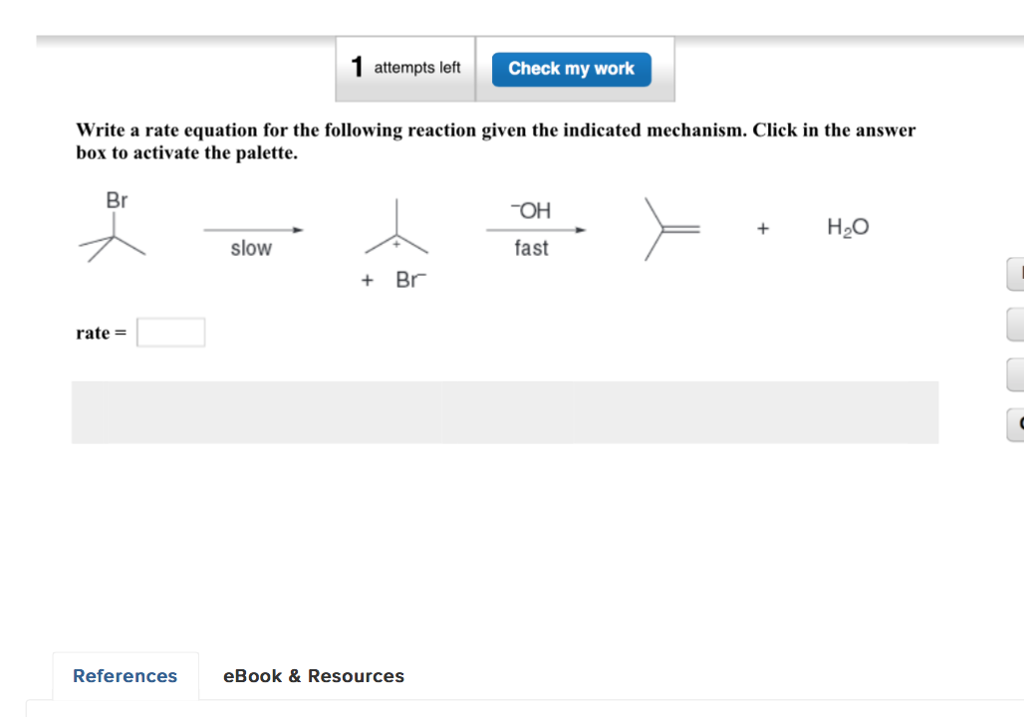
Task: Click inside the rate answer box
Action: pyautogui.click(x=171, y=332)
